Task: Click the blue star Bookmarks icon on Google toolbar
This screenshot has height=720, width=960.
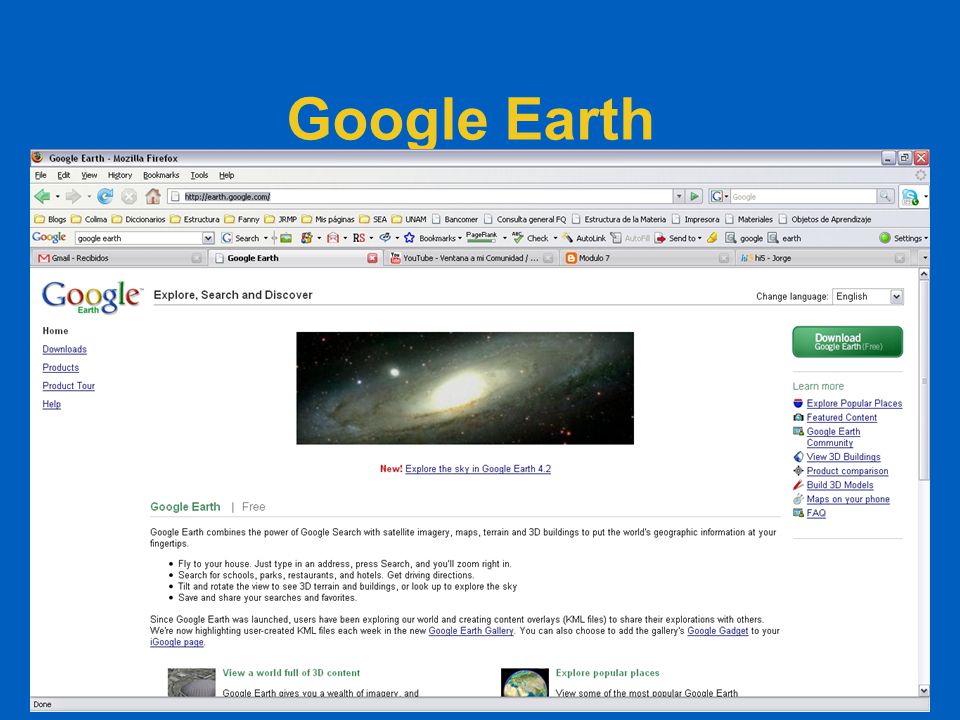Action: tap(409, 238)
